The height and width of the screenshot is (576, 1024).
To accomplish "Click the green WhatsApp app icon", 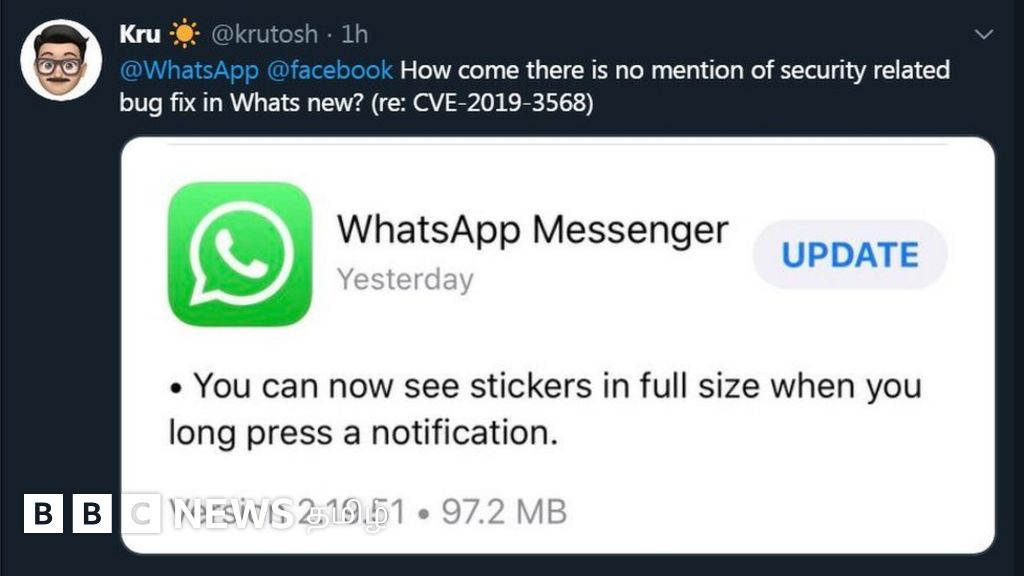I will pyautogui.click(x=240, y=254).
